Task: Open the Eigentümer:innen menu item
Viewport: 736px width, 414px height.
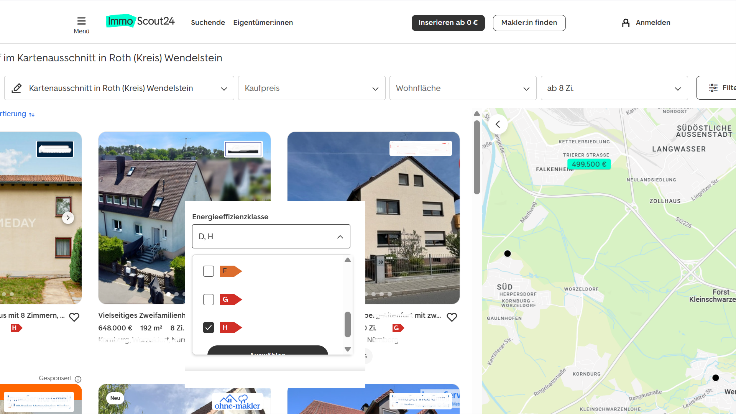Action: pyautogui.click(x=263, y=22)
